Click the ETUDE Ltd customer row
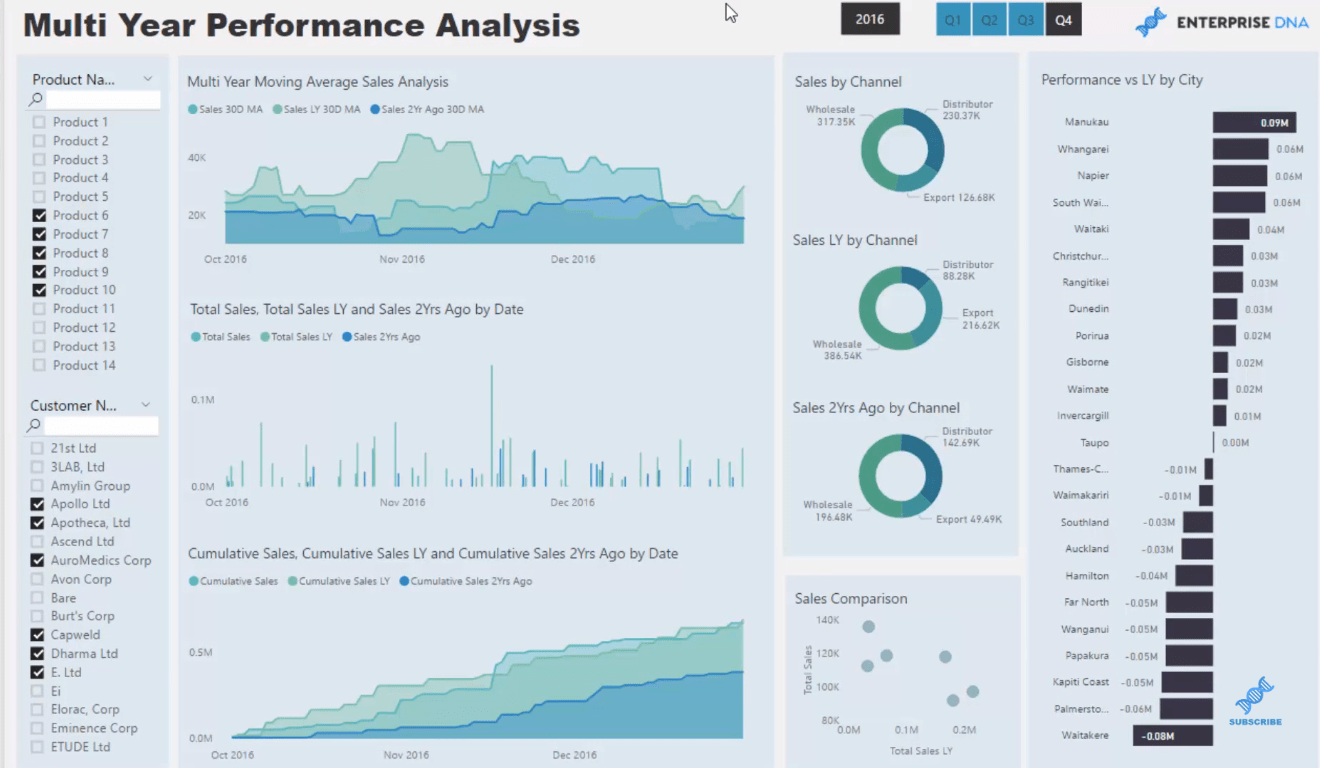The image size is (1320, 768). tap(80, 747)
